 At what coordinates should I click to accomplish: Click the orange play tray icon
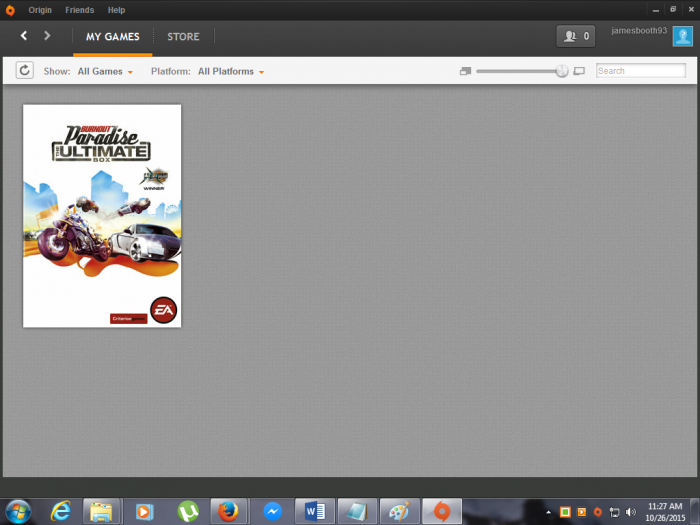[x=582, y=512]
